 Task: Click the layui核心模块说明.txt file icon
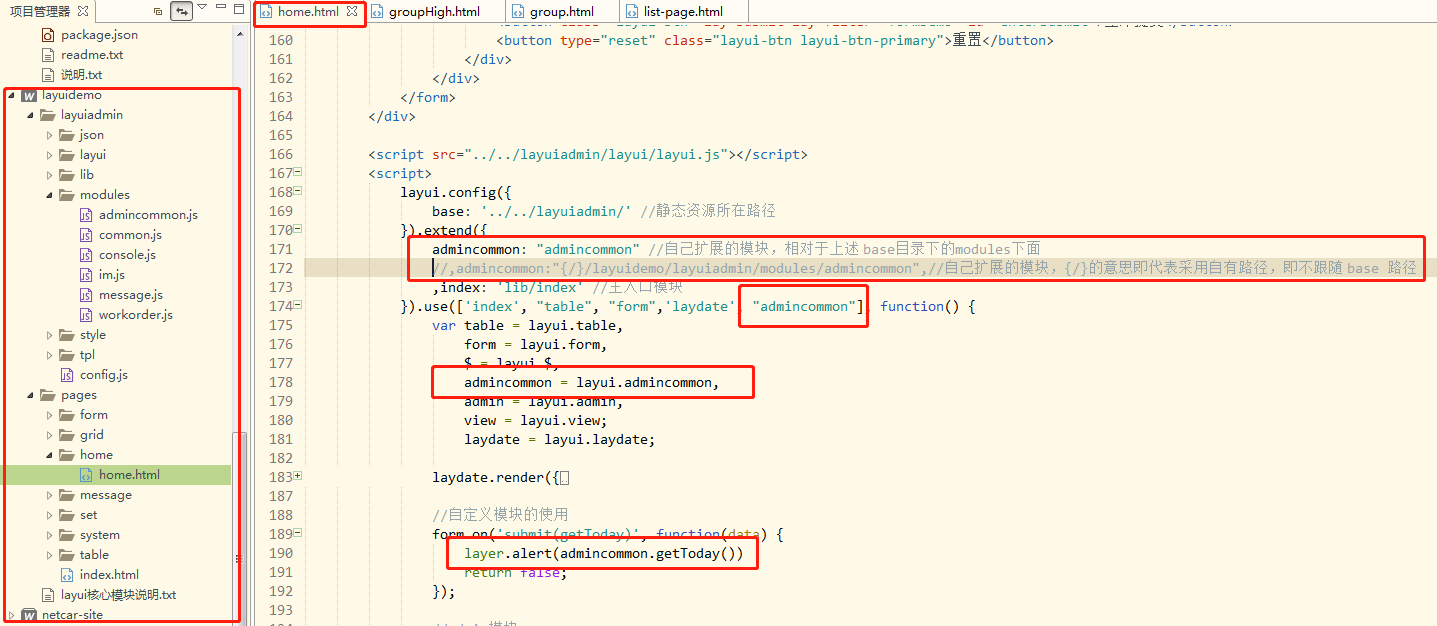(49, 595)
